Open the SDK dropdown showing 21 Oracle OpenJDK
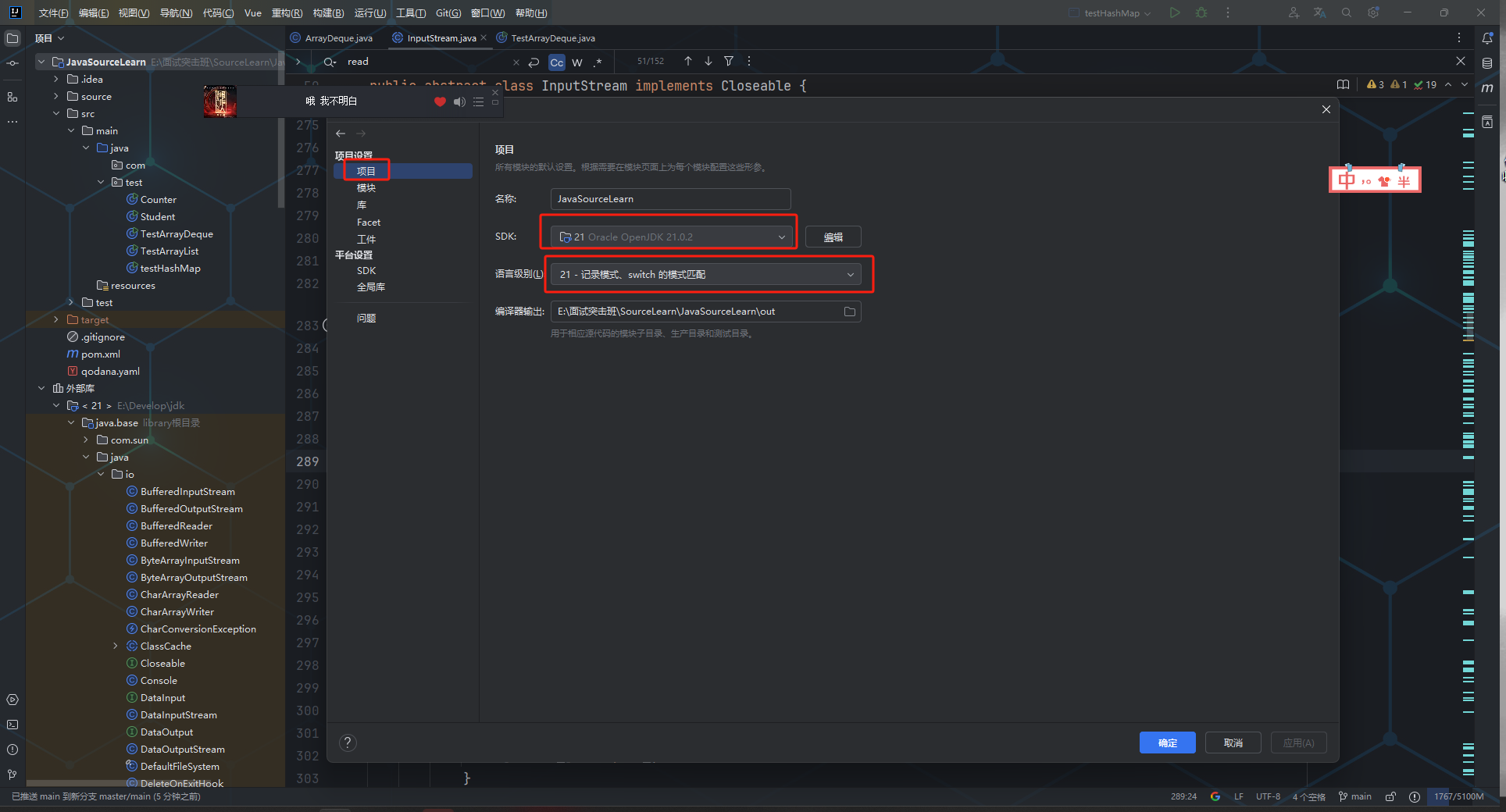This screenshot has width=1506, height=812. point(671,237)
